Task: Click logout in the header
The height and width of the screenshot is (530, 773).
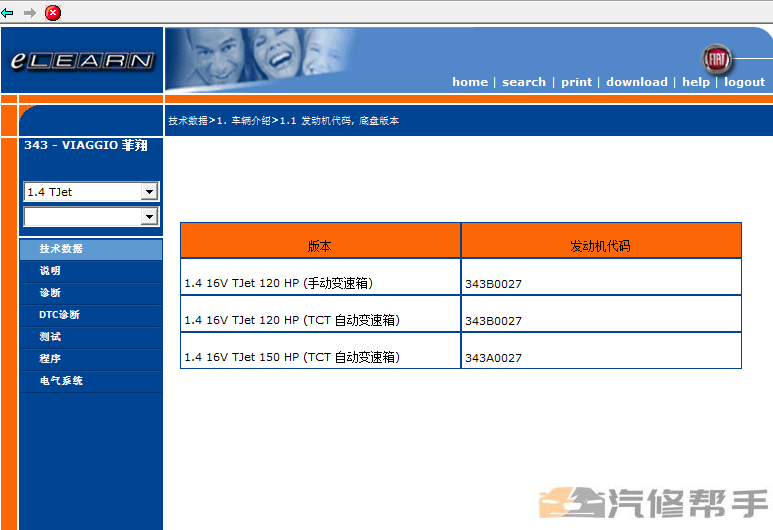Action: pyautogui.click(x=744, y=82)
